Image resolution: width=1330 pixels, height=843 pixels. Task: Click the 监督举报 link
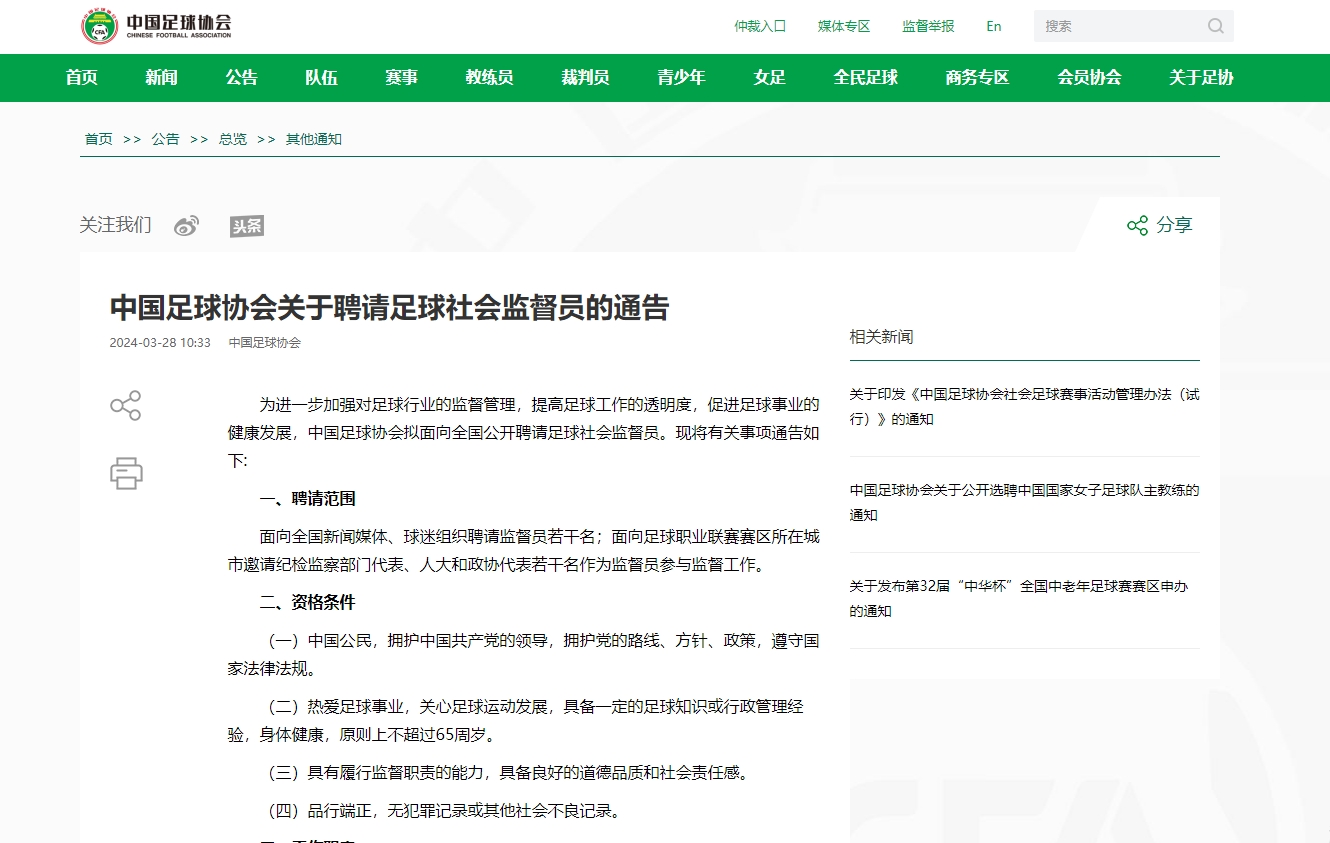click(x=926, y=26)
